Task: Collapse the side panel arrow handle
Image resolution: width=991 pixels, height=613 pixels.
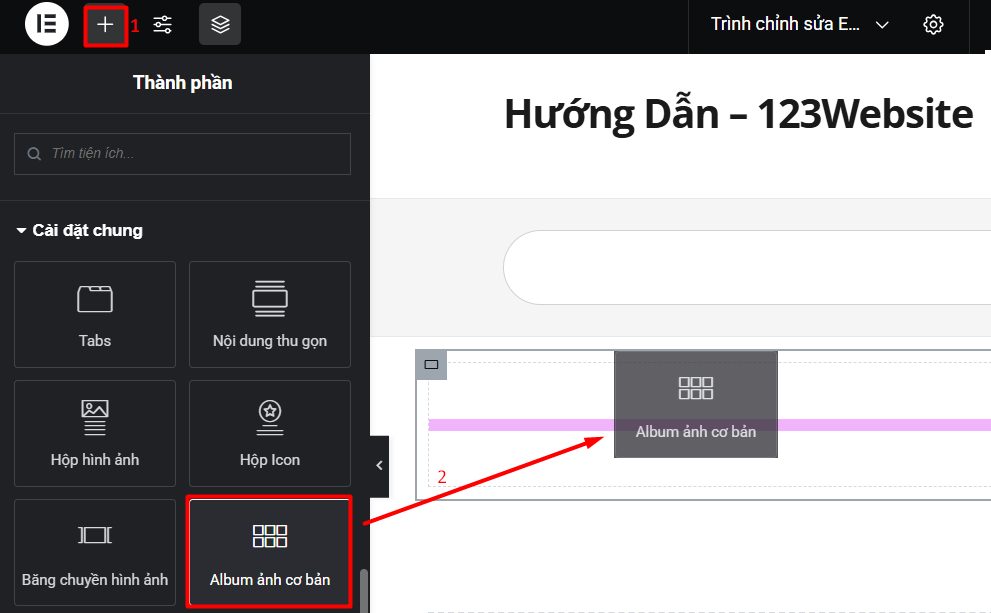Action: [x=379, y=466]
